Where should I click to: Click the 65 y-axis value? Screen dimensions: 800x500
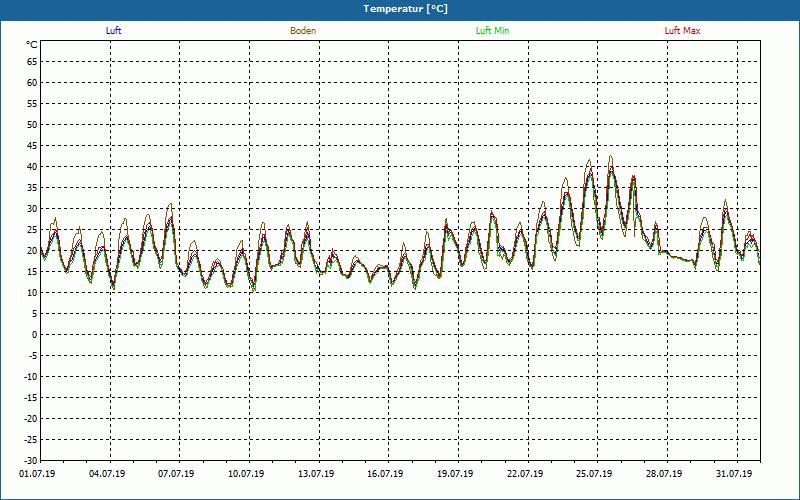coord(32,62)
